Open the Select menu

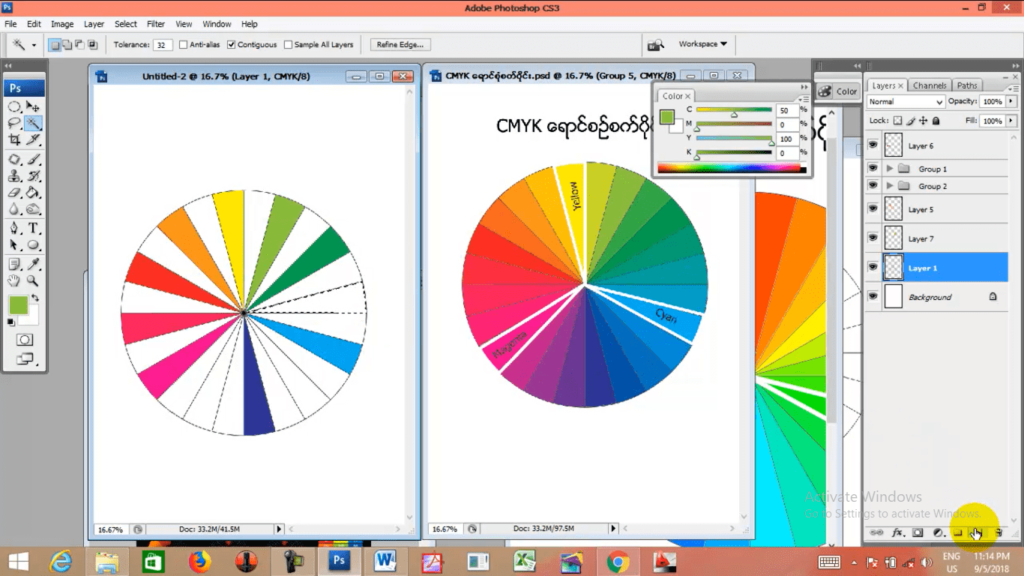125,24
